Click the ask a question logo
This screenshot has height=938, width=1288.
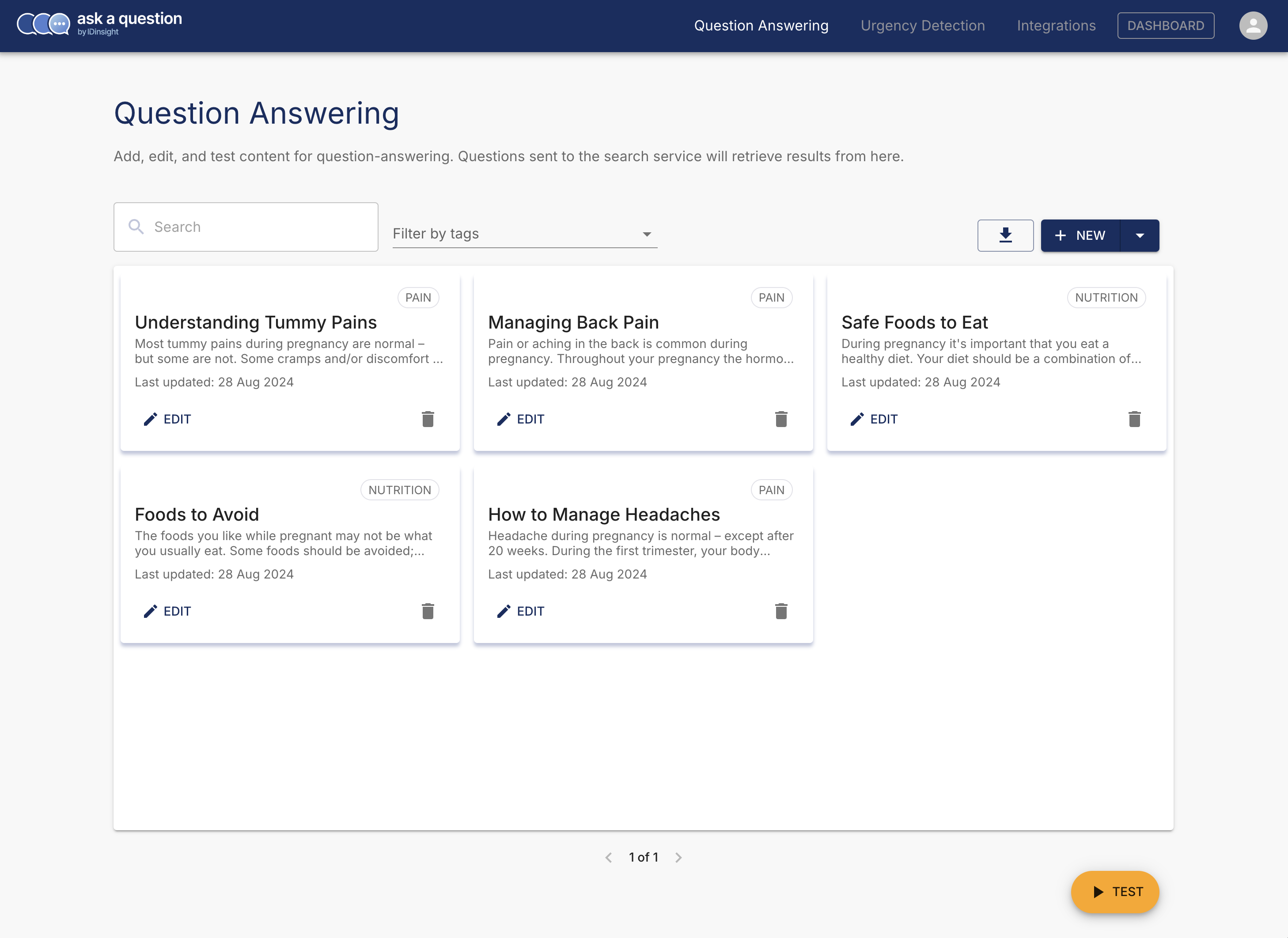click(99, 24)
